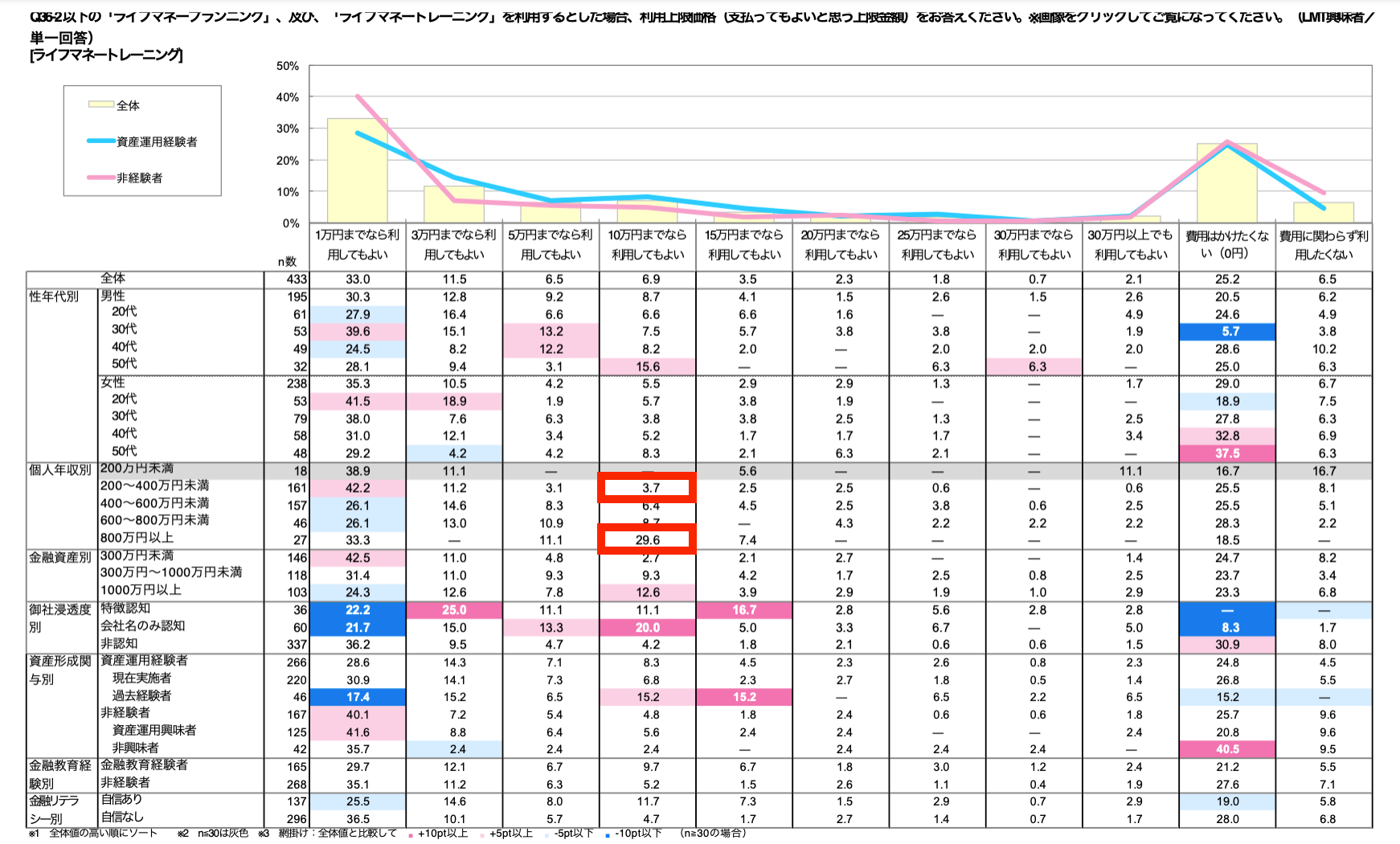This screenshot has width=1400, height=844.
Task: Select the 個人年収別 row group label
Action: (x=60, y=469)
